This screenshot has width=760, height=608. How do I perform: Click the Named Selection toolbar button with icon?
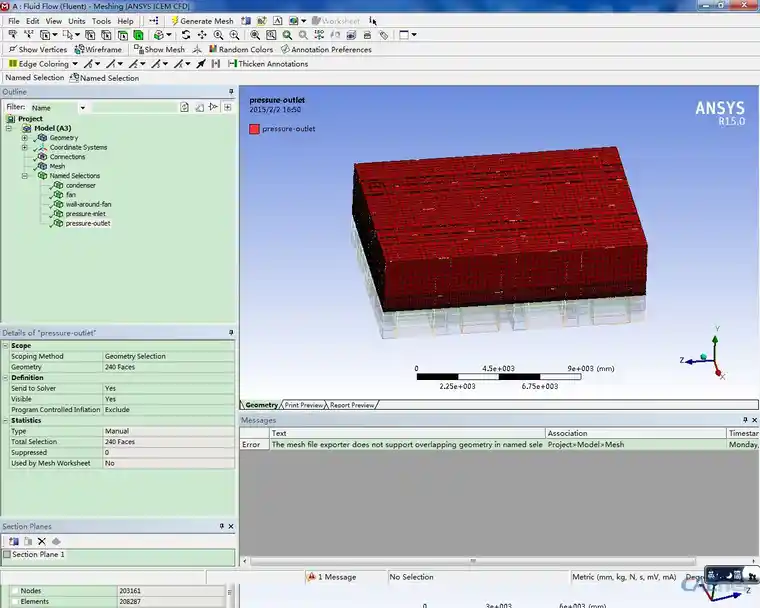point(105,78)
